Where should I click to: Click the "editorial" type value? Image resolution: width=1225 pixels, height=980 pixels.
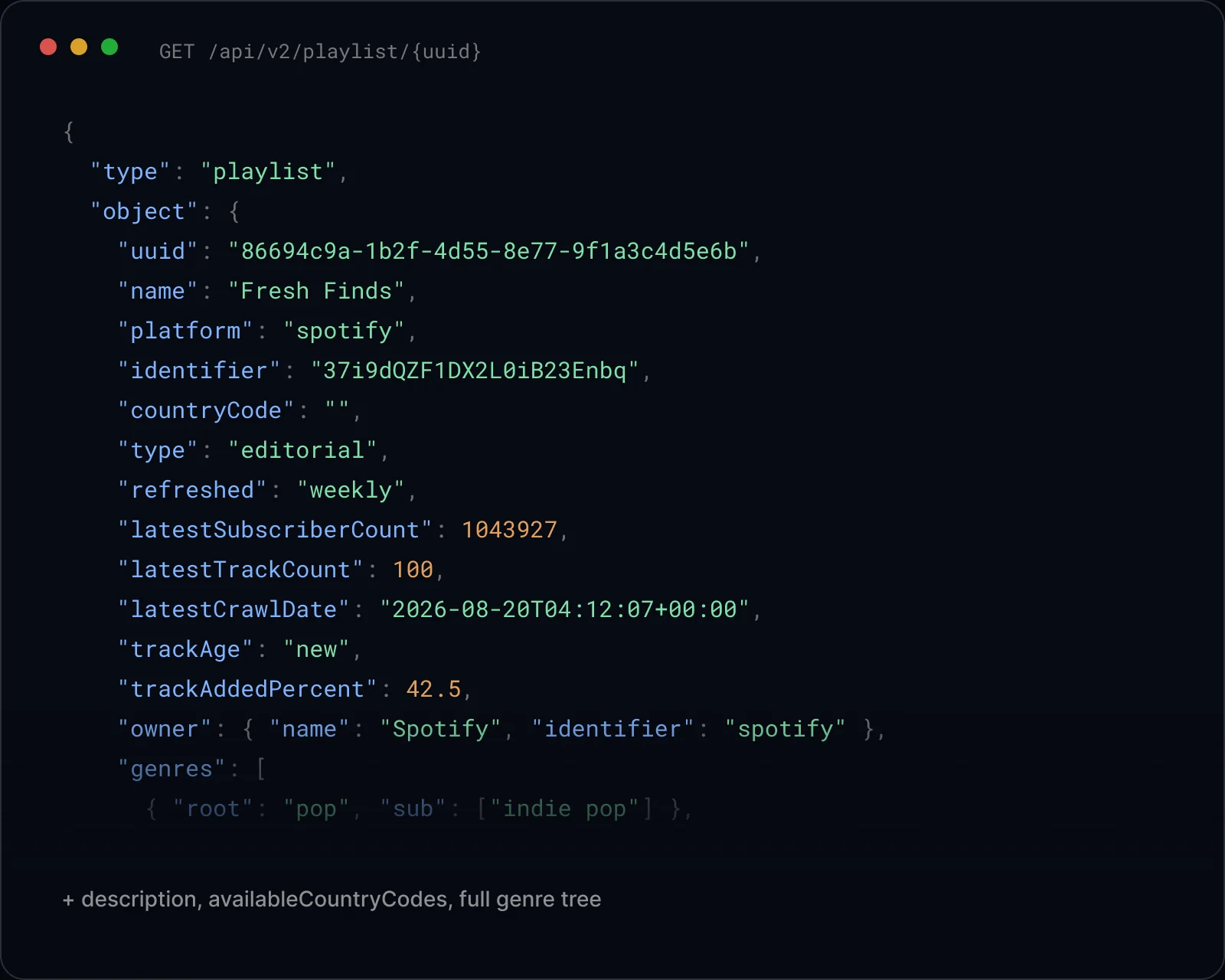click(x=302, y=450)
